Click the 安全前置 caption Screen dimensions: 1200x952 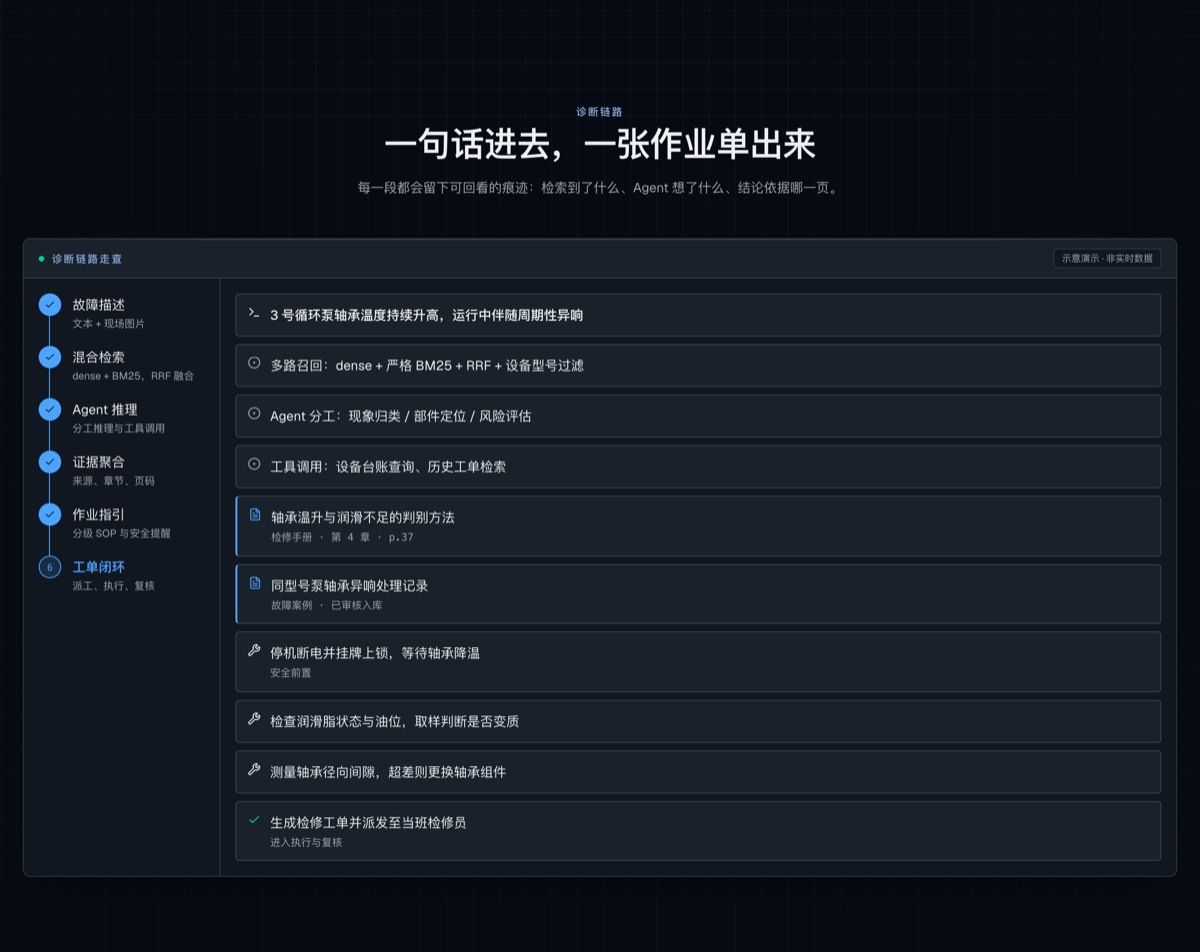(x=291, y=673)
